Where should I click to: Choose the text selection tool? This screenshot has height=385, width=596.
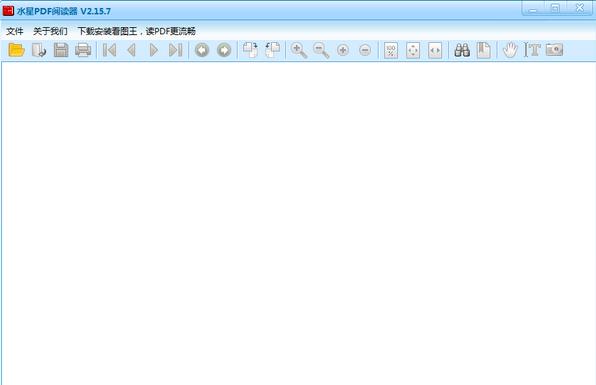click(x=532, y=50)
